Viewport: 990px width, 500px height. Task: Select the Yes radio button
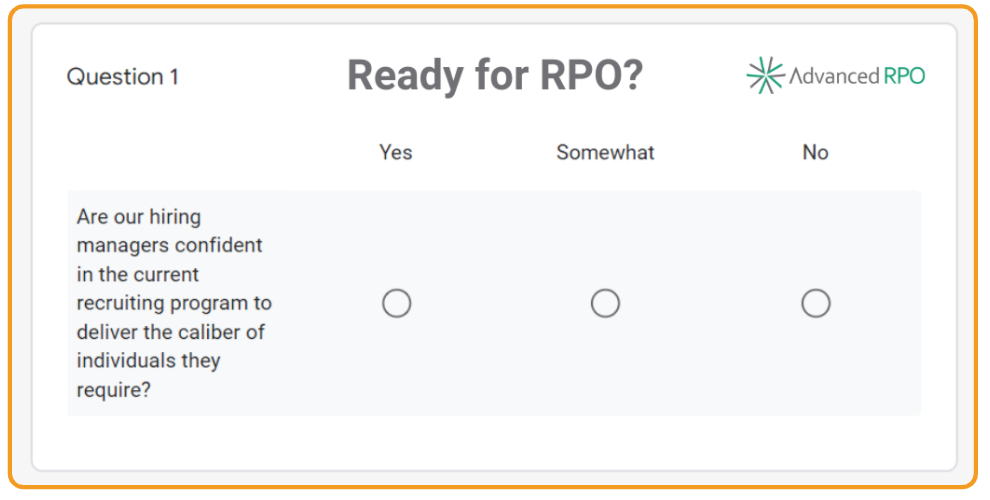[397, 303]
